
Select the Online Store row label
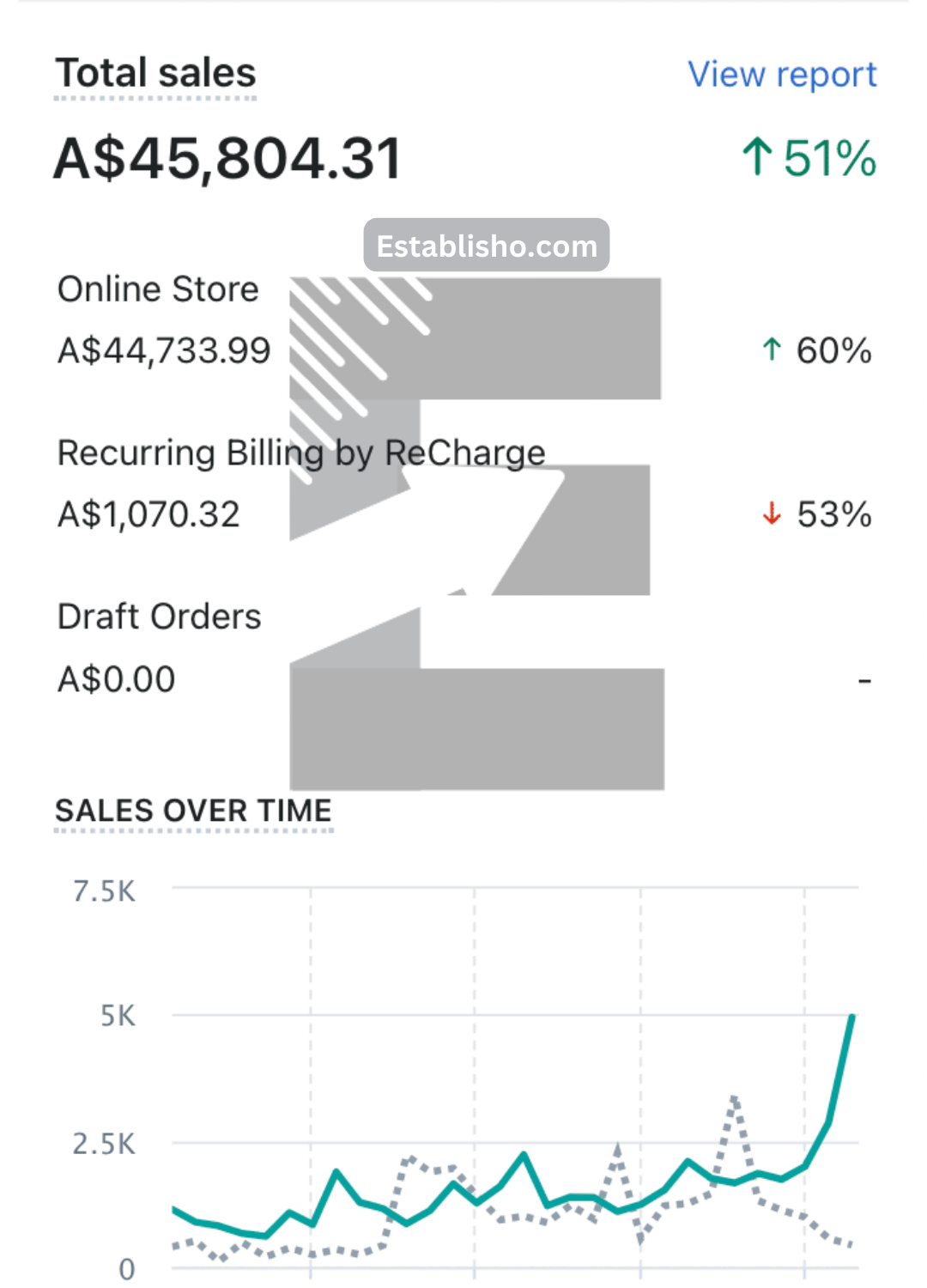tap(158, 289)
